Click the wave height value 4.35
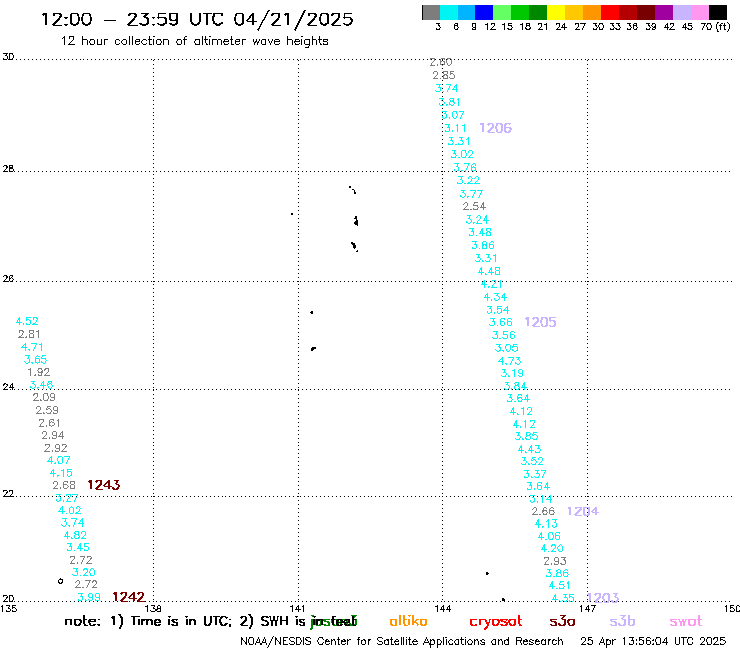 point(563,598)
